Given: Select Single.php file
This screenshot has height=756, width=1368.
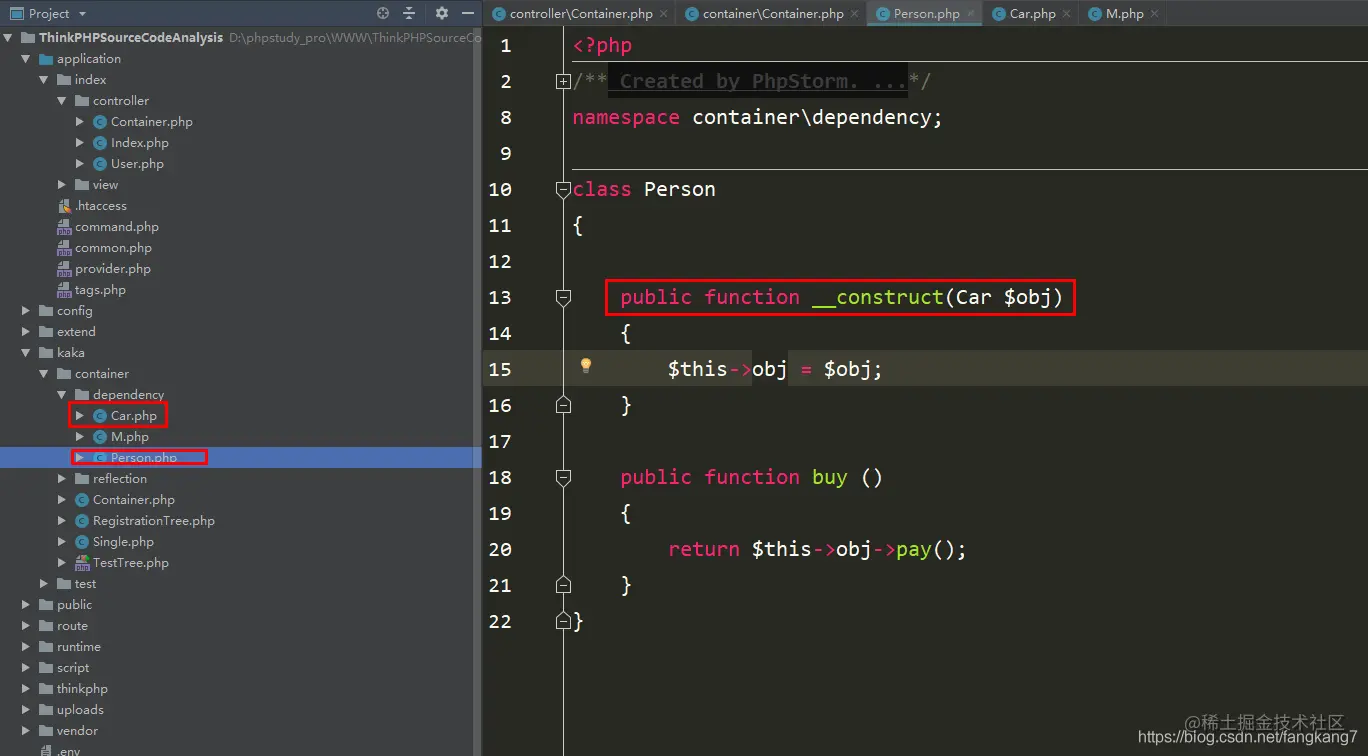Looking at the screenshot, I should coord(123,542).
